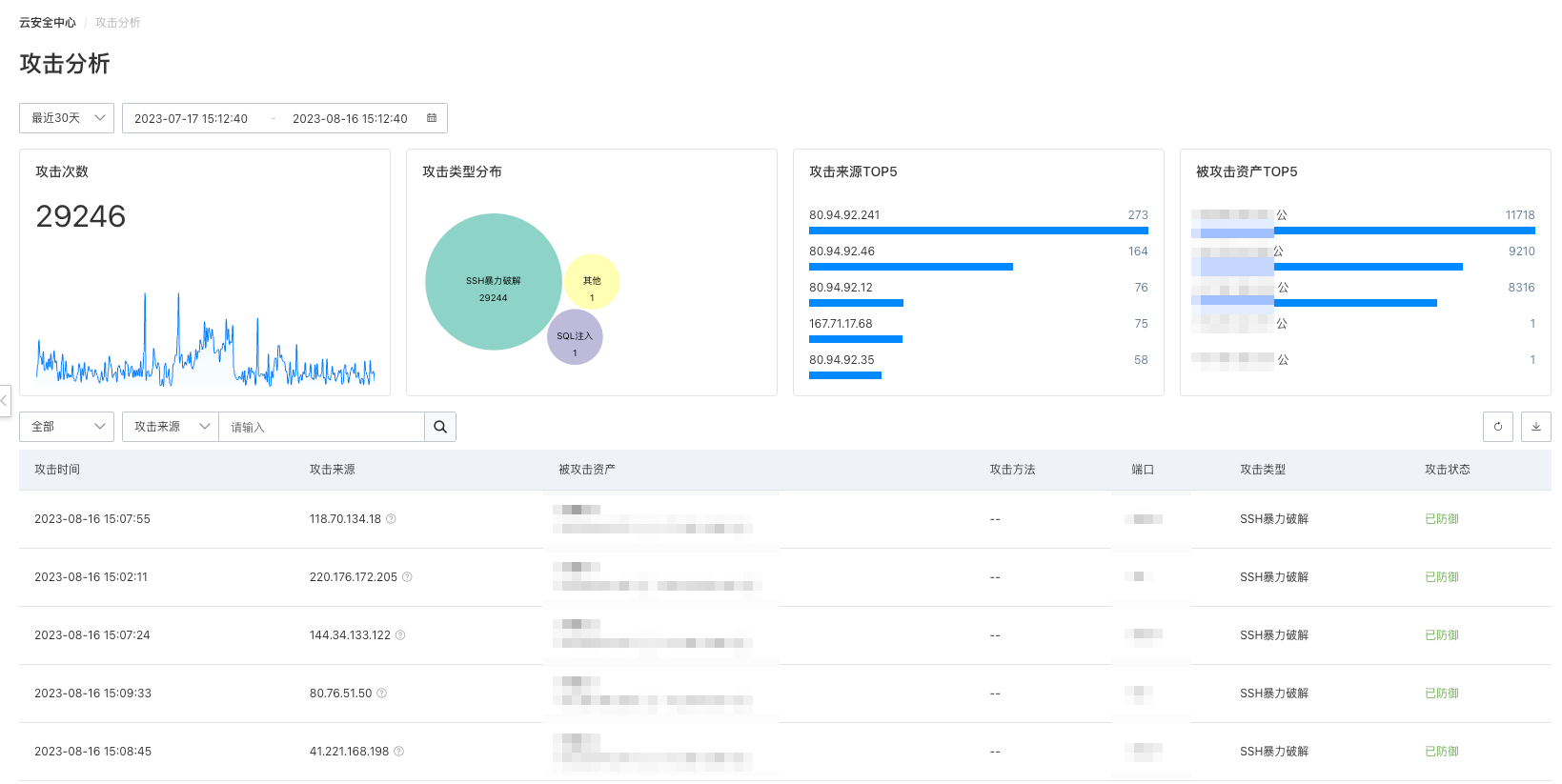This screenshot has height=784, width=1562.
Task: Click the refresh icon above the table
Action: pos(1497,427)
